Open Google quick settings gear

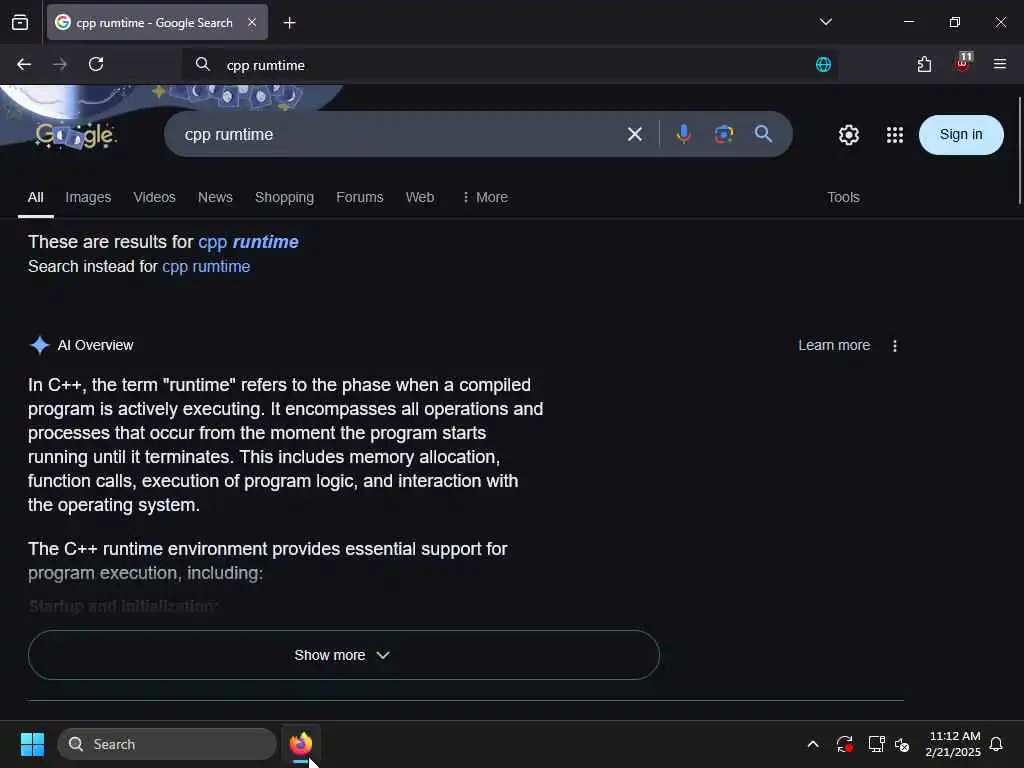[848, 135]
